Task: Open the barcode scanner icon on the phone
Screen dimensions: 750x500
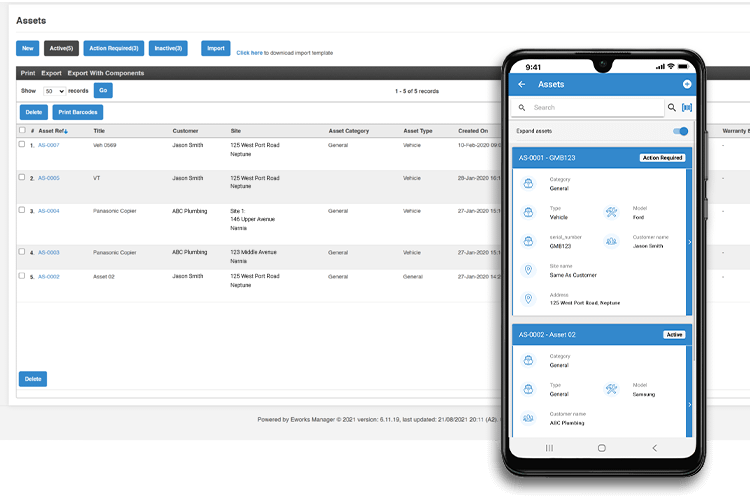Action: point(687,107)
